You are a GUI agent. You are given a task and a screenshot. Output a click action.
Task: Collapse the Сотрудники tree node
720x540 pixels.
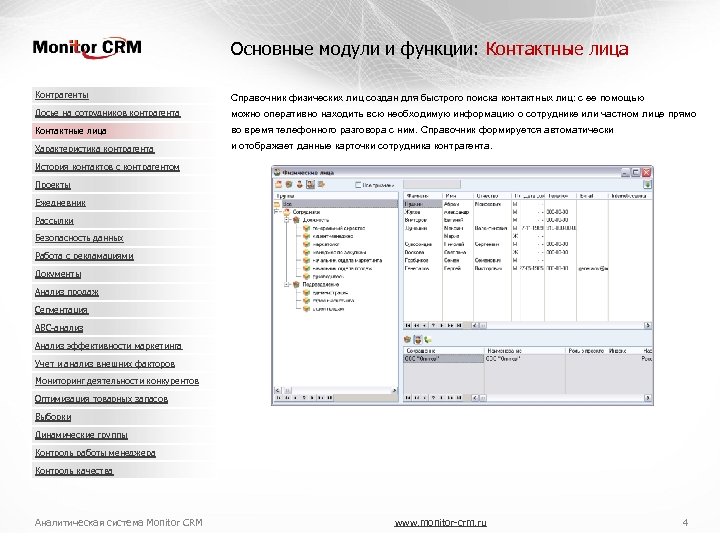[277, 212]
